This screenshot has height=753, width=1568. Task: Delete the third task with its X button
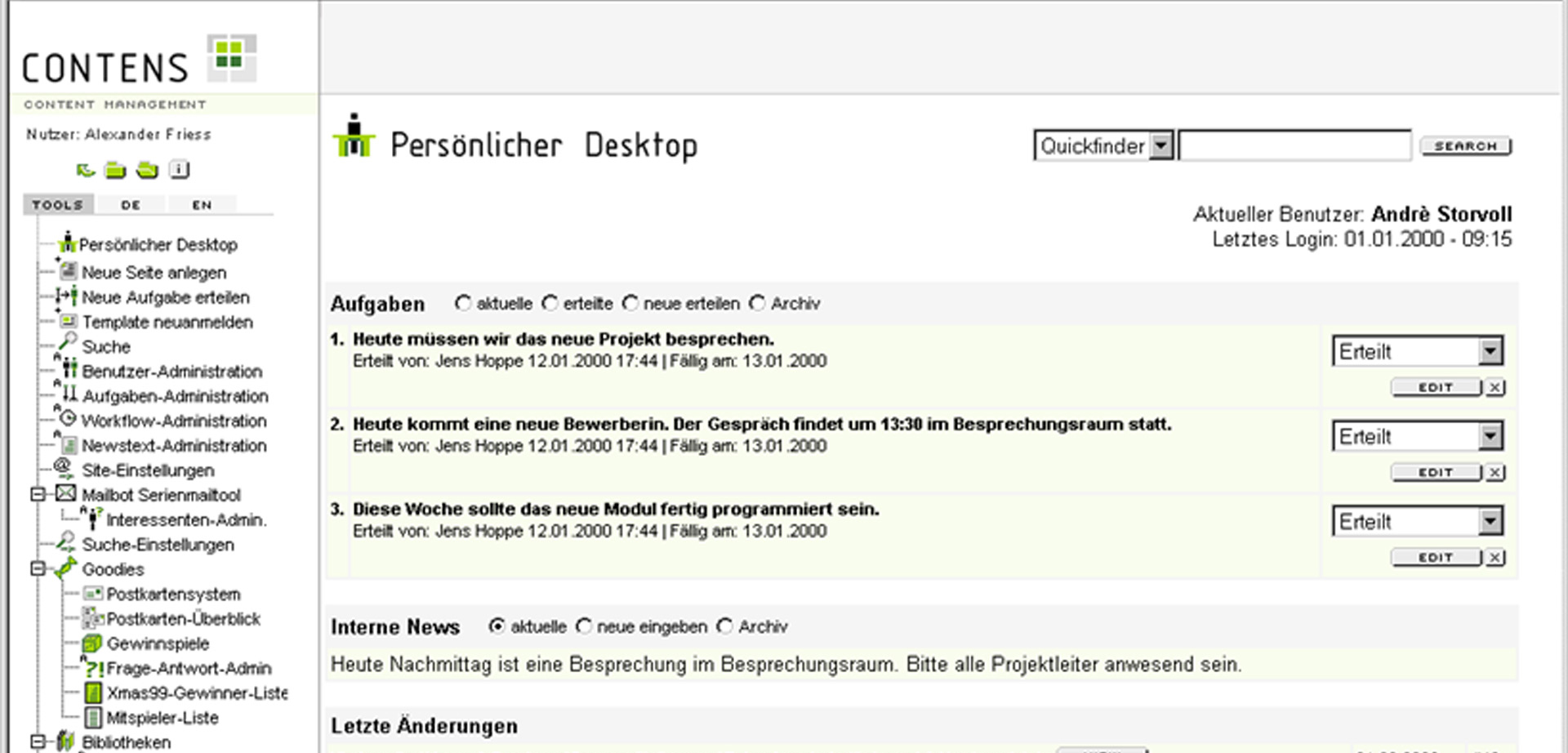pos(1495,557)
